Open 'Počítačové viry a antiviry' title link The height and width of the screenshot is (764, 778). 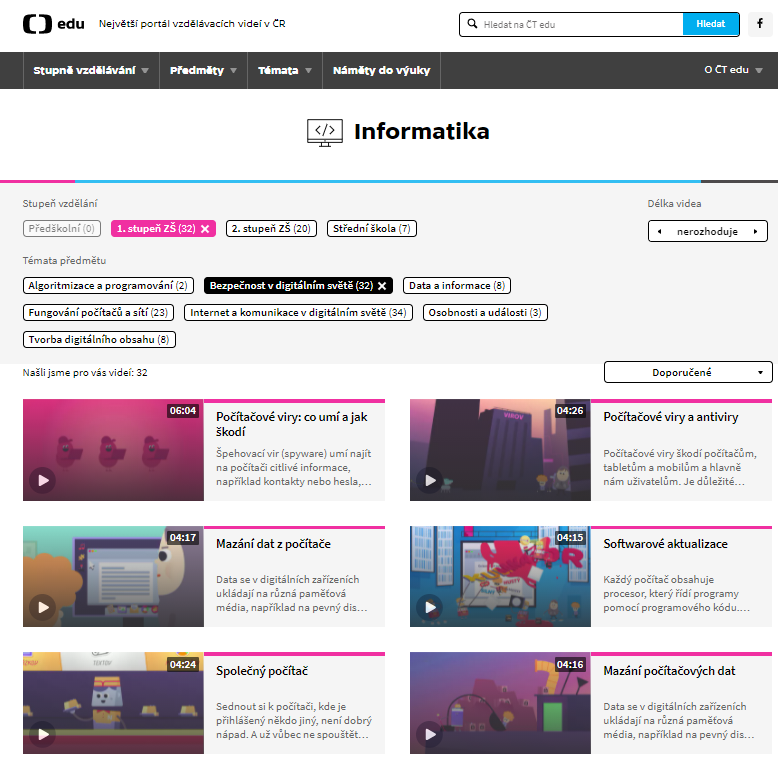point(671,417)
